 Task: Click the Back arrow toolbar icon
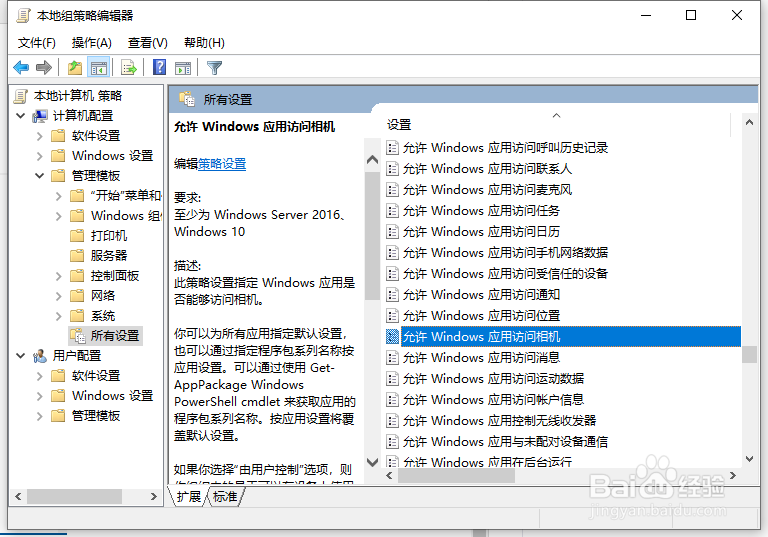pos(21,68)
